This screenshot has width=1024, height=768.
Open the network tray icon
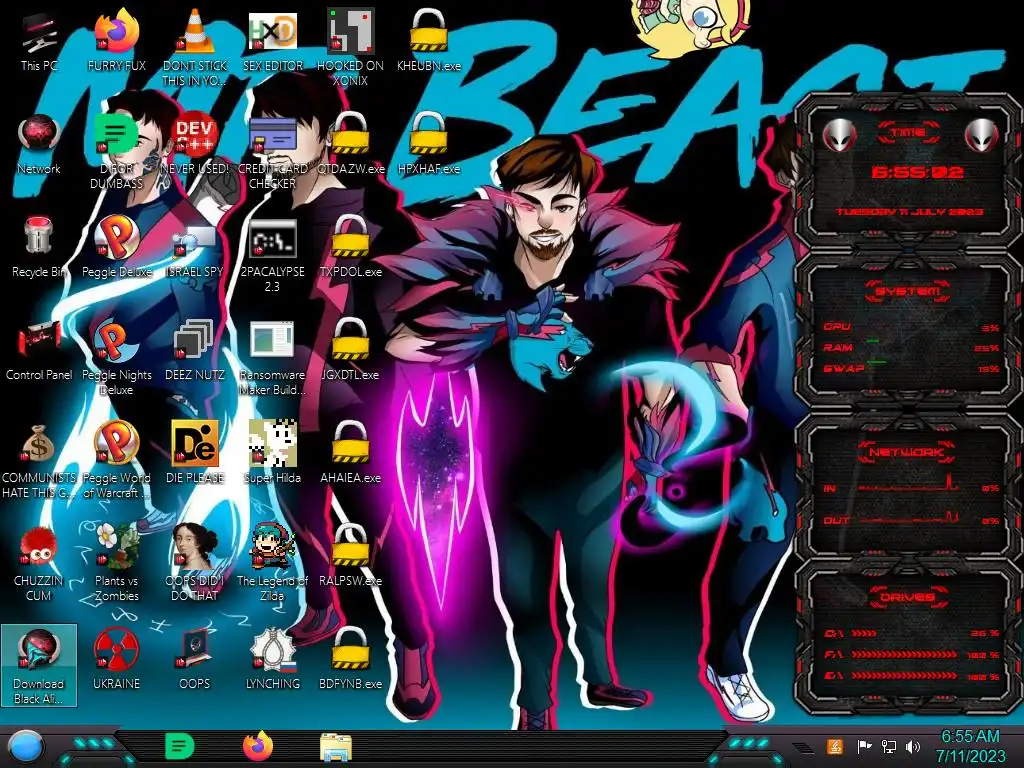click(x=889, y=746)
